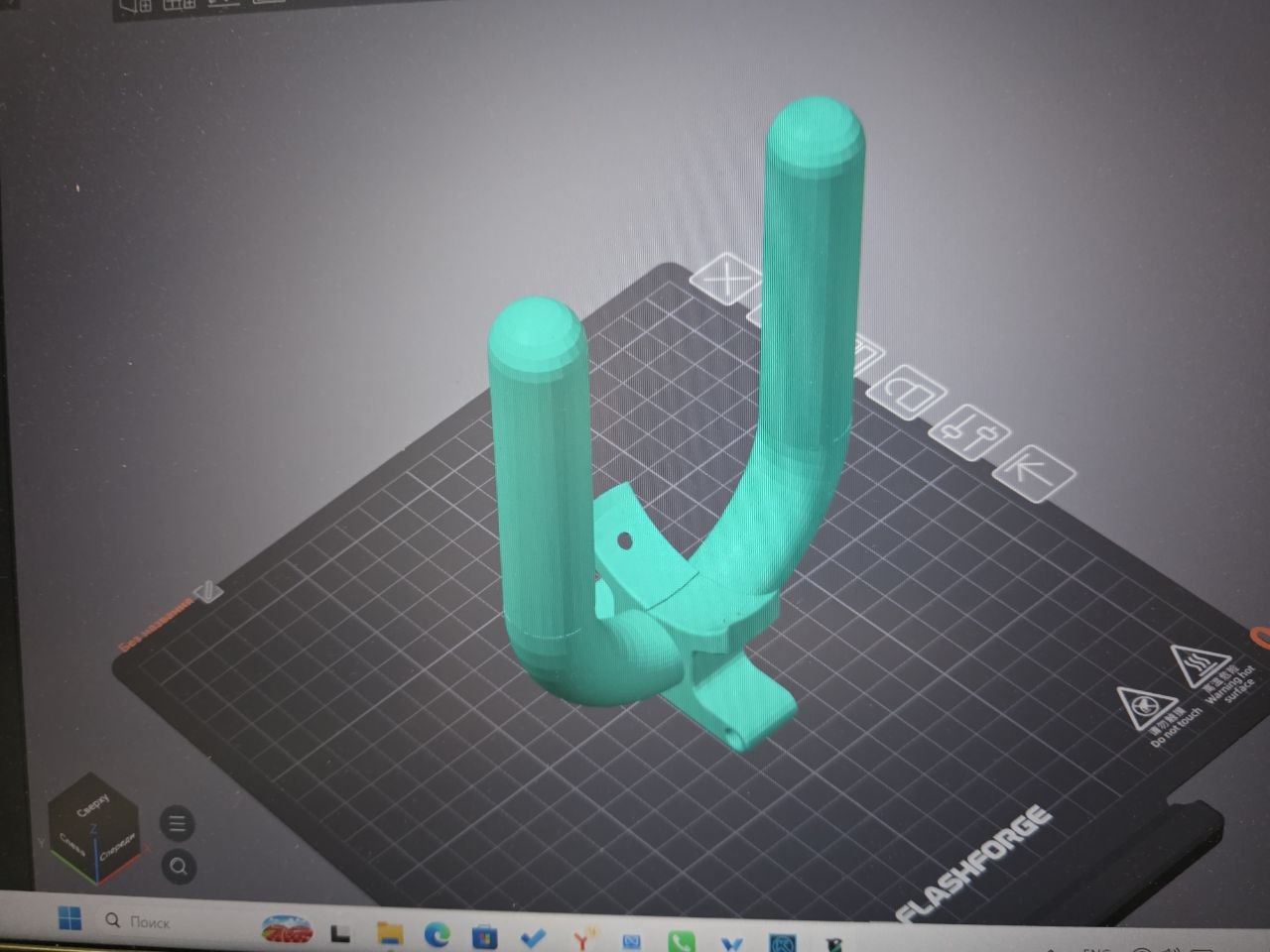Click the lock icon on the build plate edge
The height and width of the screenshot is (952, 1270).
[x=908, y=391]
